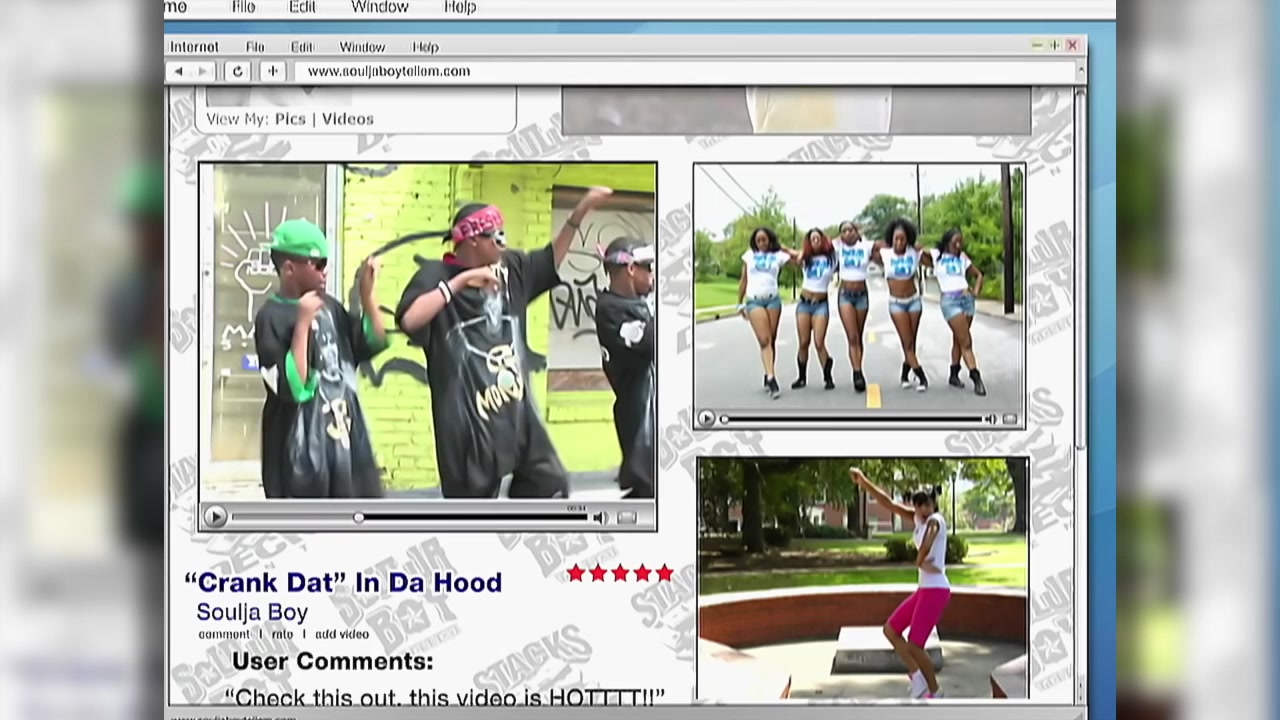The height and width of the screenshot is (720, 1280).
Task: Click the soulja boy URL address field
Action: pos(685,71)
